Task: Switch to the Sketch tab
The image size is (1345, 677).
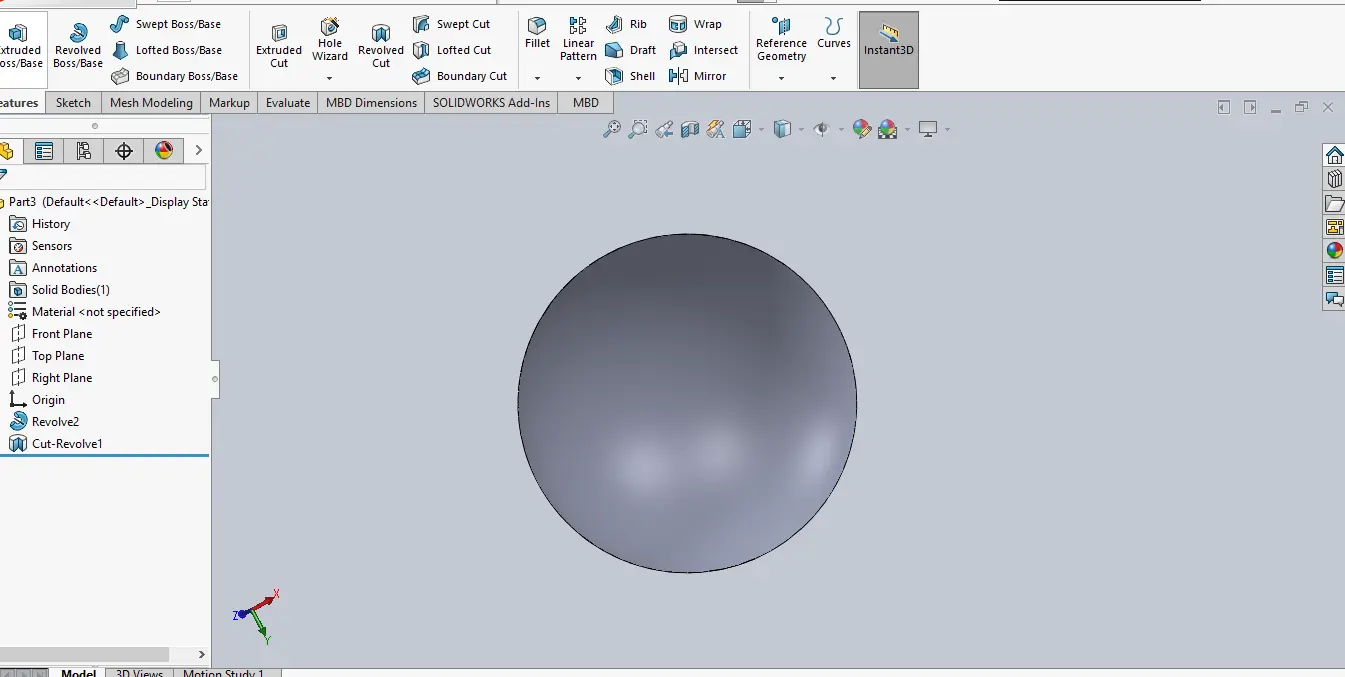Action: pyautogui.click(x=73, y=102)
